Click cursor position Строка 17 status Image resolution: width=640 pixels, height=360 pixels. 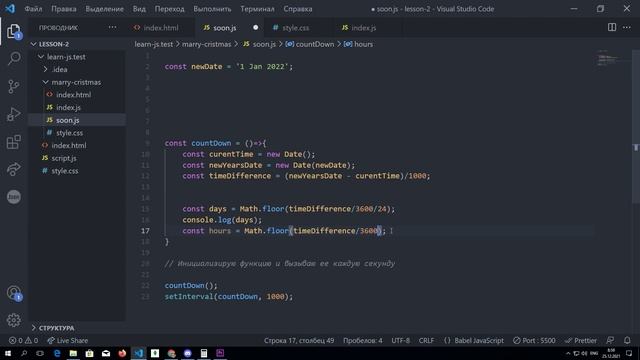(x=299, y=340)
